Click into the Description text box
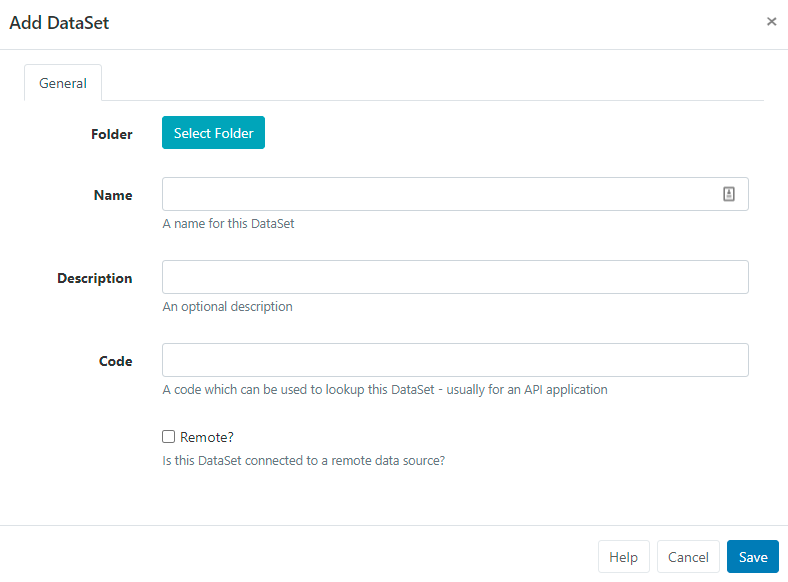Viewport: 788px width, 582px height. coord(455,277)
